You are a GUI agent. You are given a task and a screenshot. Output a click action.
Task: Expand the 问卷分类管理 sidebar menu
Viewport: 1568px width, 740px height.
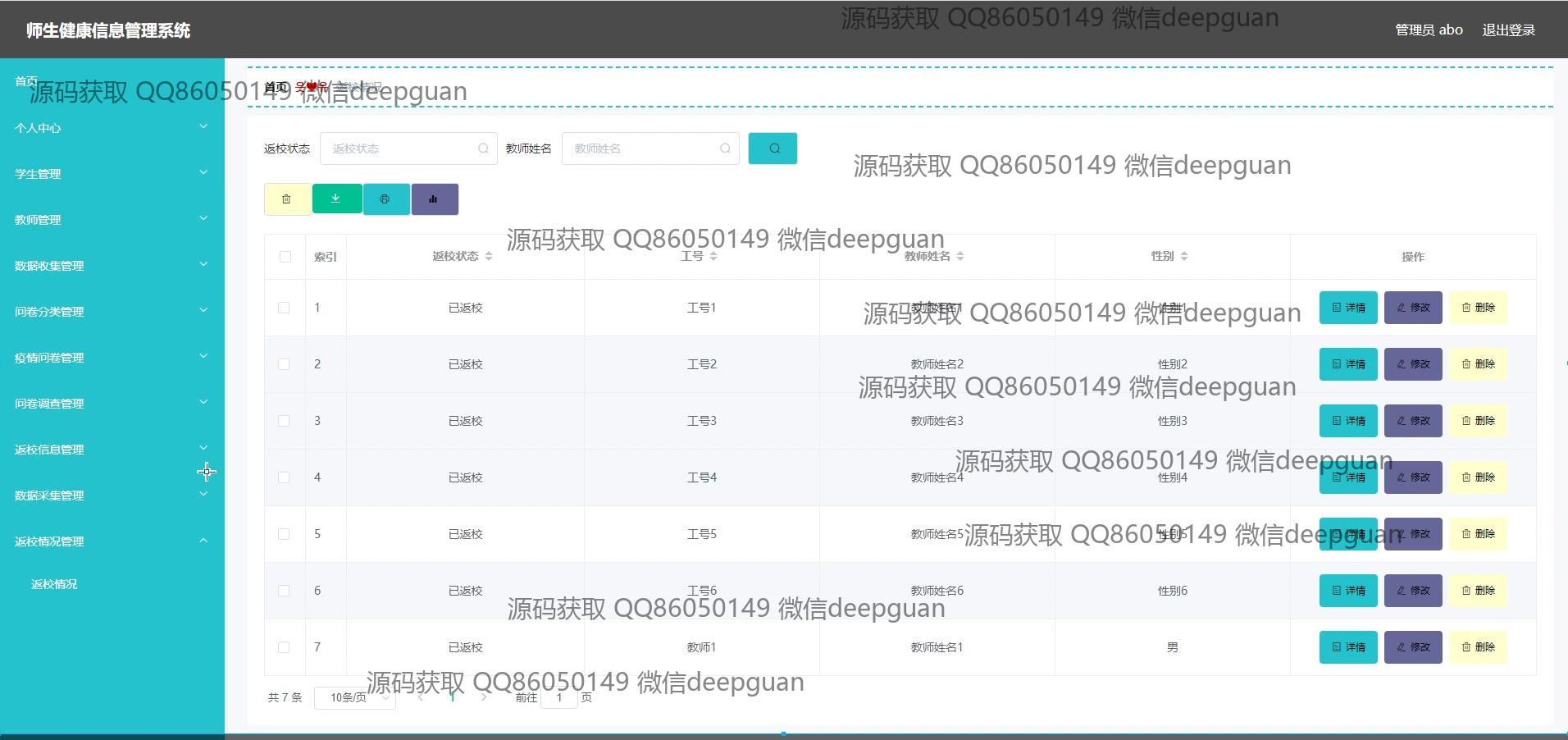112,312
